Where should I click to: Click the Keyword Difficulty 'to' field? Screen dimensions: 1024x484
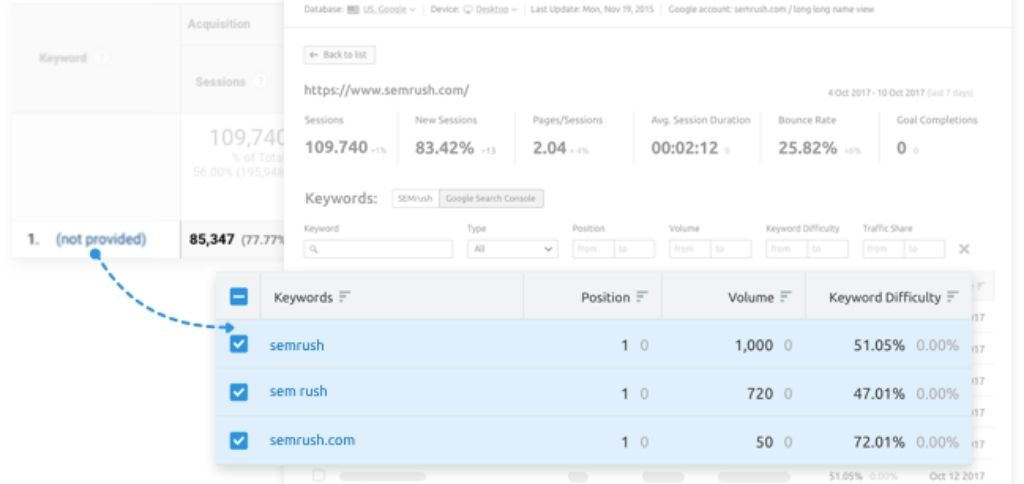pos(828,249)
